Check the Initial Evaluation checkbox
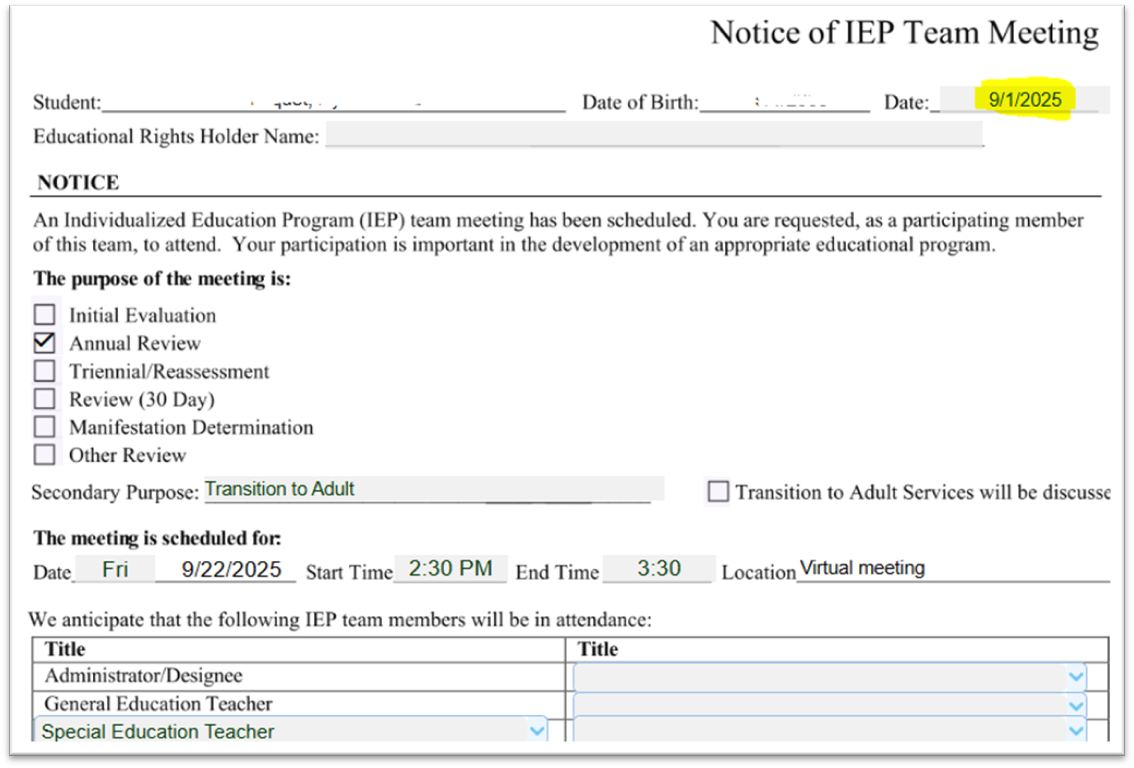This screenshot has width=1134, height=768. [x=45, y=315]
